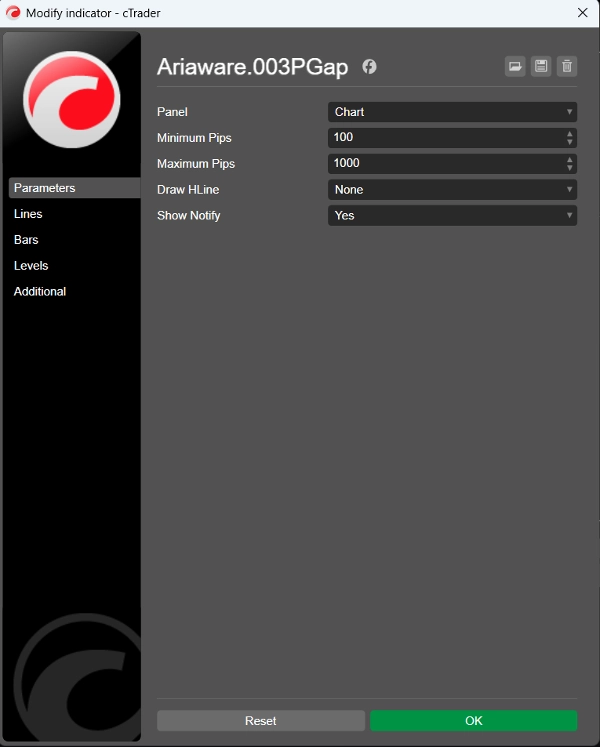Image resolution: width=600 pixels, height=747 pixels.
Task: Open the Bars tab
Action: [26, 240]
